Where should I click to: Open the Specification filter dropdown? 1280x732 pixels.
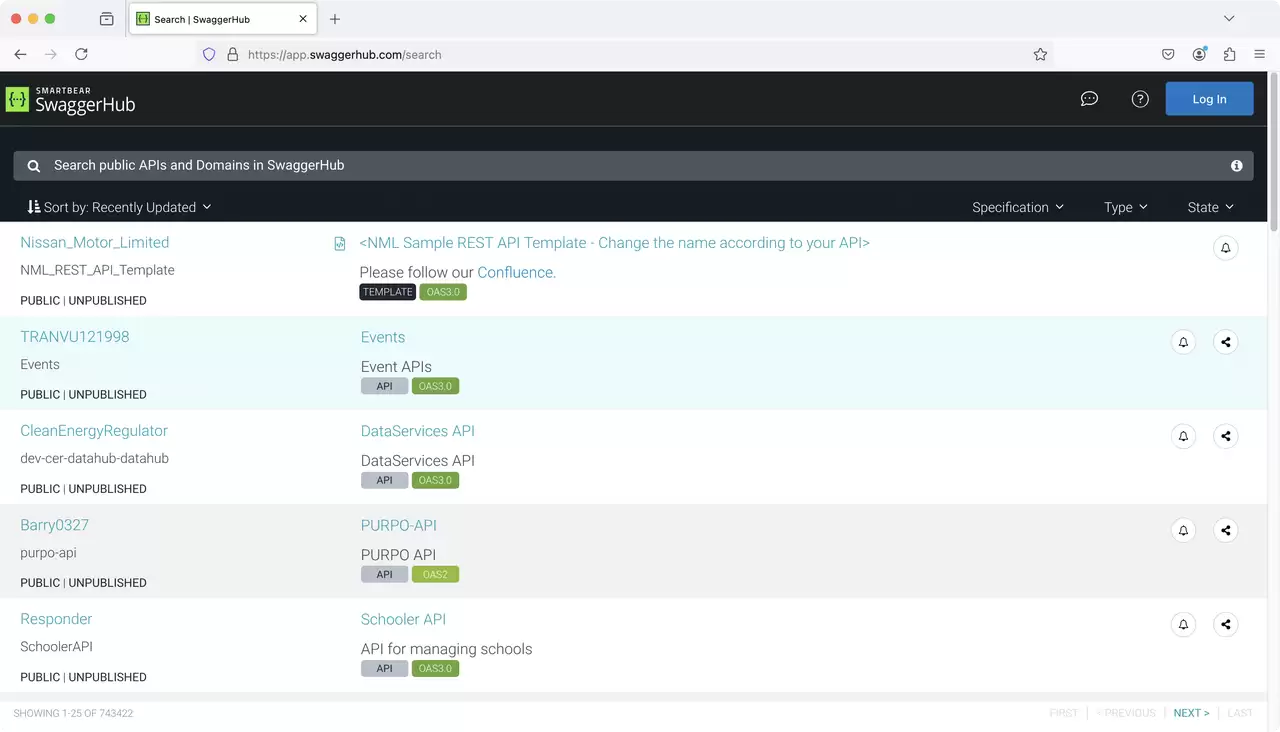click(1018, 207)
